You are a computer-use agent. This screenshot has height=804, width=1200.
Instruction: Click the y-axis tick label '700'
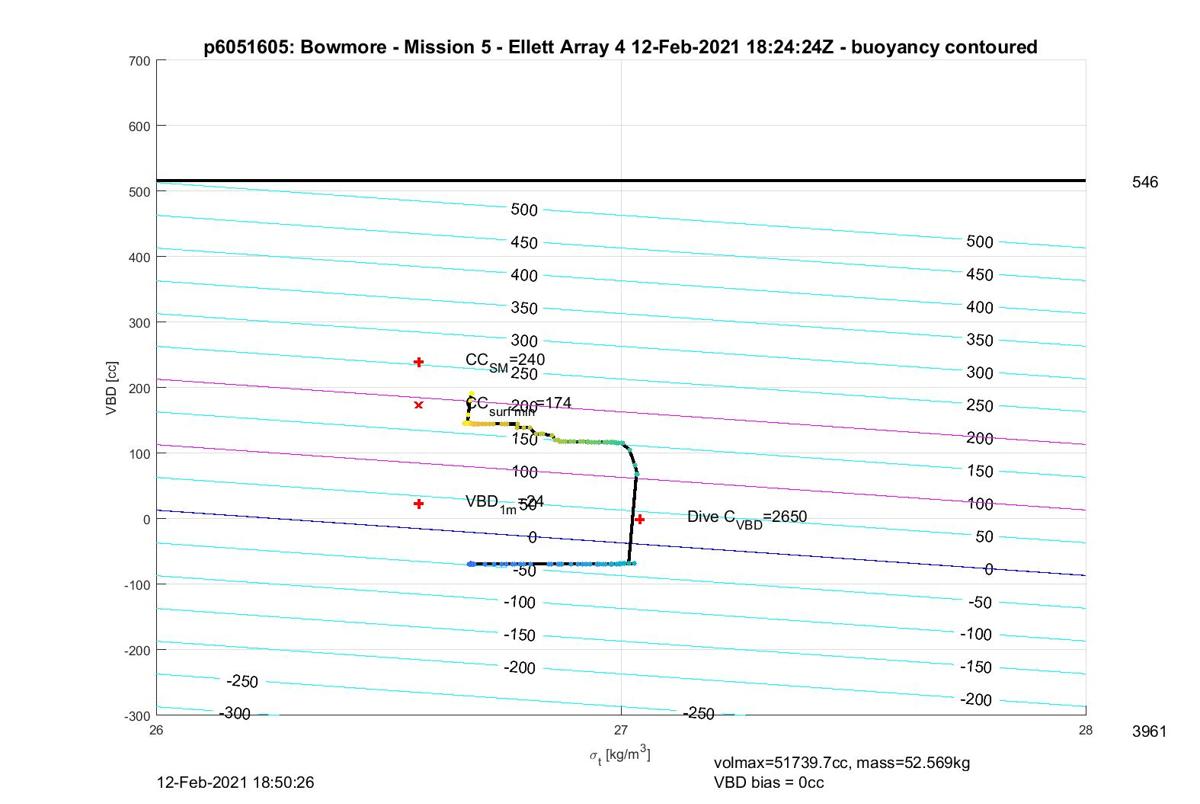coord(139,61)
